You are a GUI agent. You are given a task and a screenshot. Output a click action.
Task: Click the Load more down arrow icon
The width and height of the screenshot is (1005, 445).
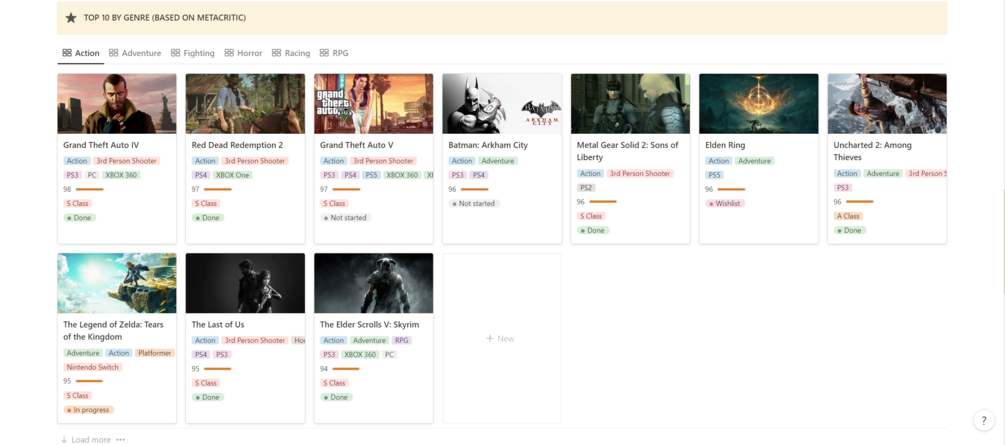click(64, 440)
